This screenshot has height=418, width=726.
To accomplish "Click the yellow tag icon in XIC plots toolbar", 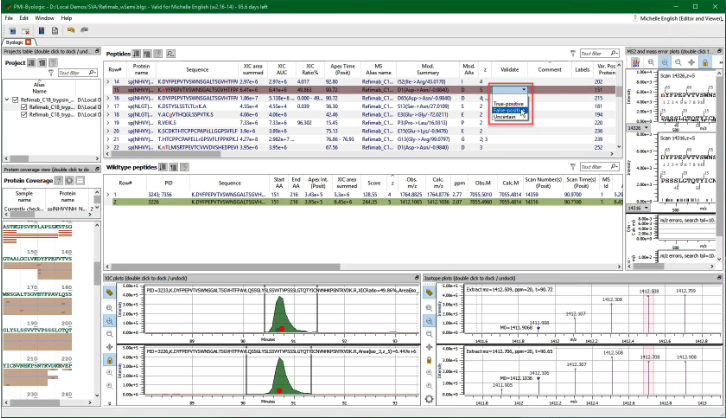I will (x=109, y=293).
